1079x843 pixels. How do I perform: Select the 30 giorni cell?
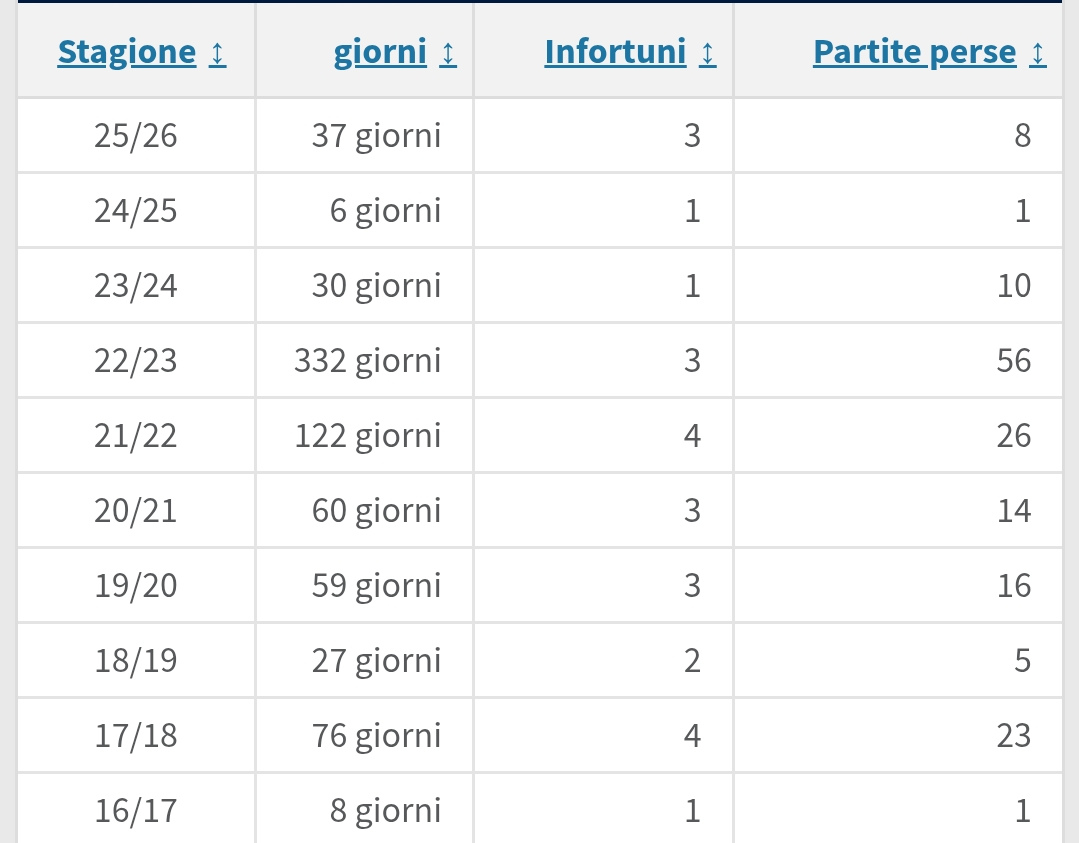(376, 286)
